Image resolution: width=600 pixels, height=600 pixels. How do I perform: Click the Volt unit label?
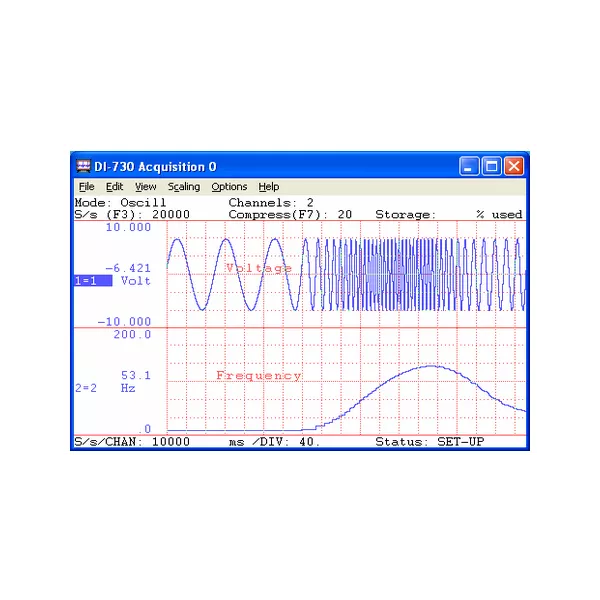pyautogui.click(x=136, y=281)
